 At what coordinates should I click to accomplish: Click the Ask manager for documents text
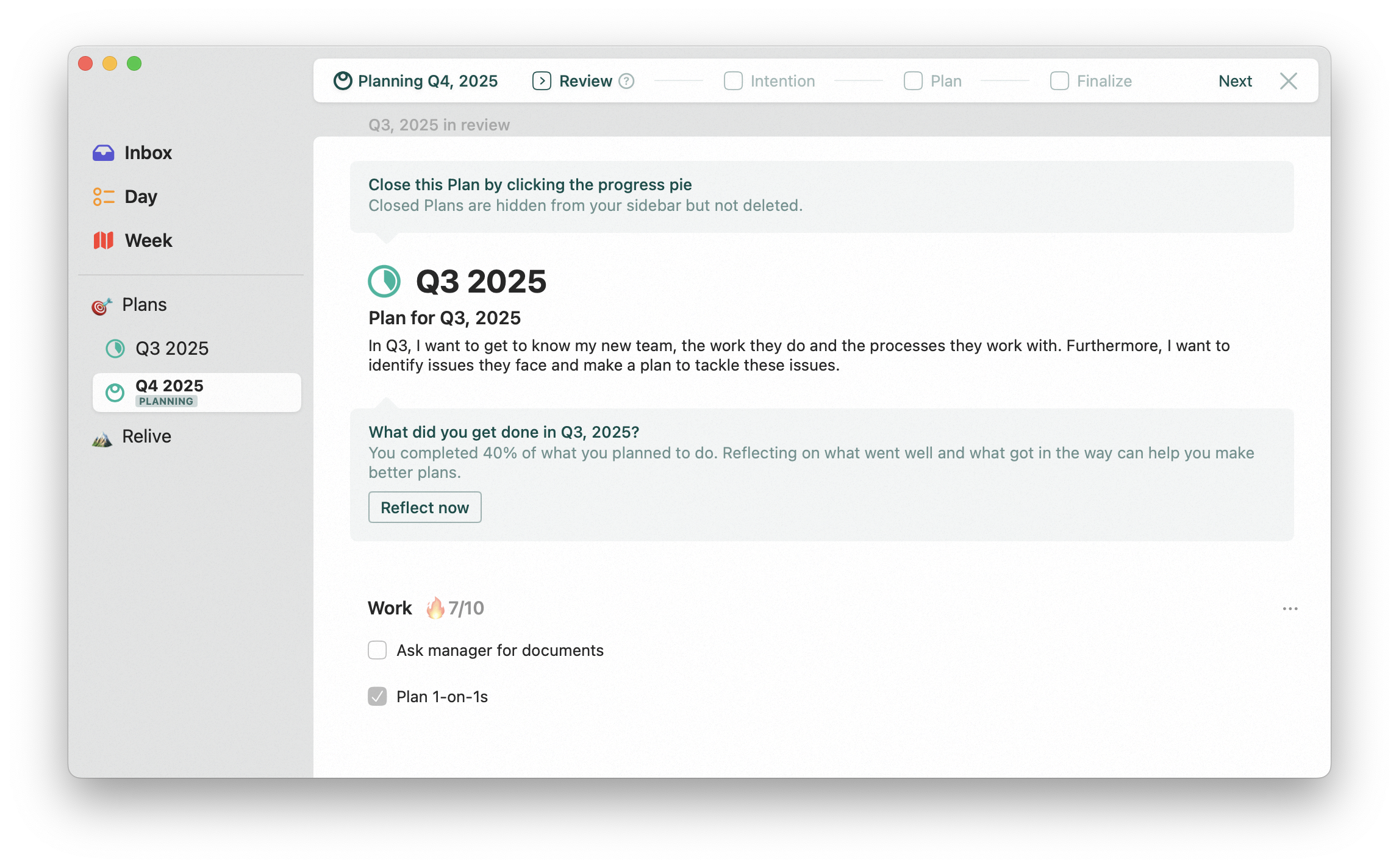tap(500, 650)
